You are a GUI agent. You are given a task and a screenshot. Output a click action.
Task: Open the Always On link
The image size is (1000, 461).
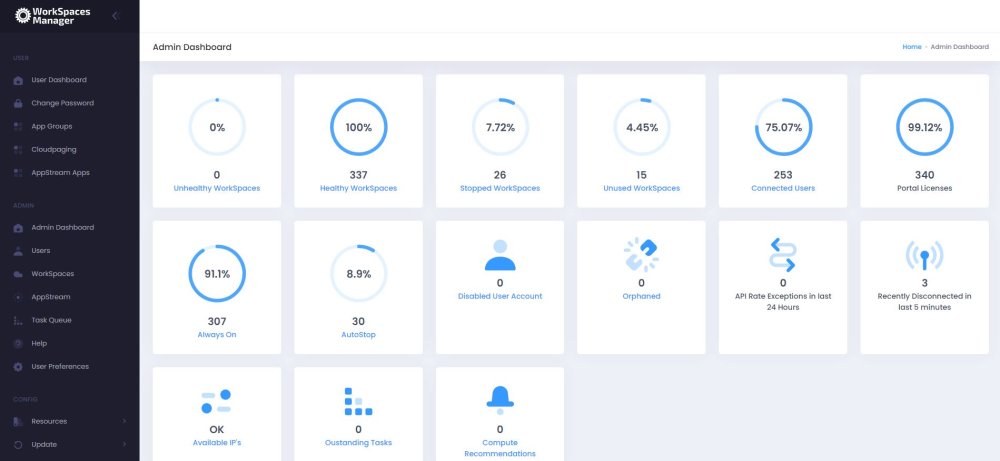[217, 335]
